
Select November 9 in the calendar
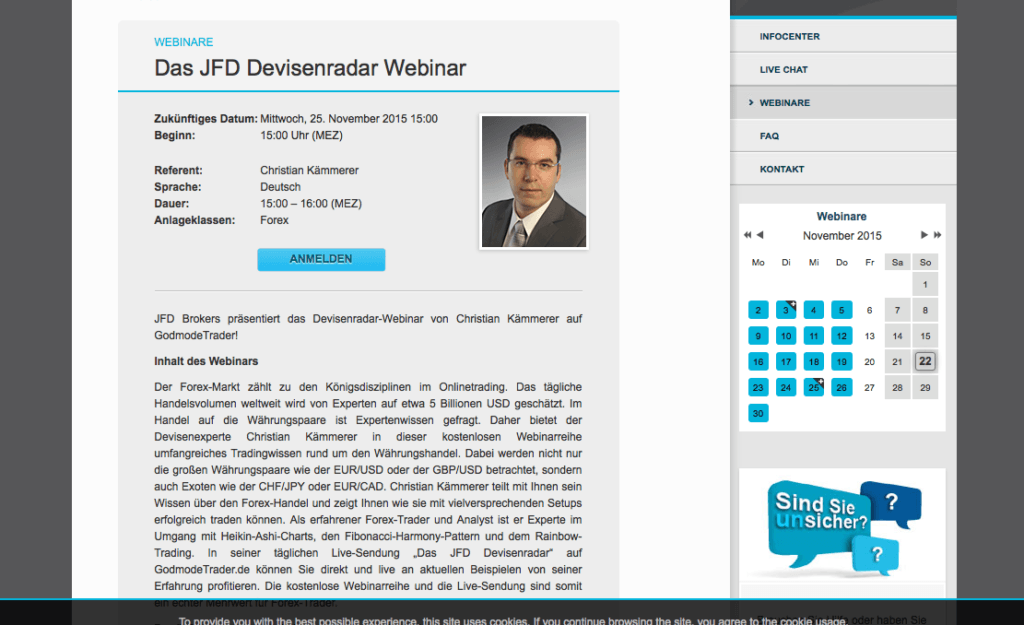[x=758, y=336]
